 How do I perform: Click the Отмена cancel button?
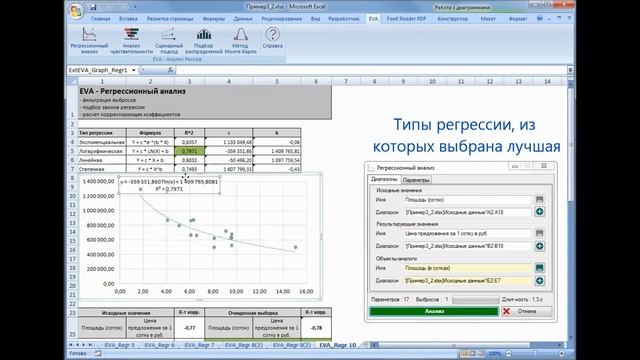click(x=526, y=311)
